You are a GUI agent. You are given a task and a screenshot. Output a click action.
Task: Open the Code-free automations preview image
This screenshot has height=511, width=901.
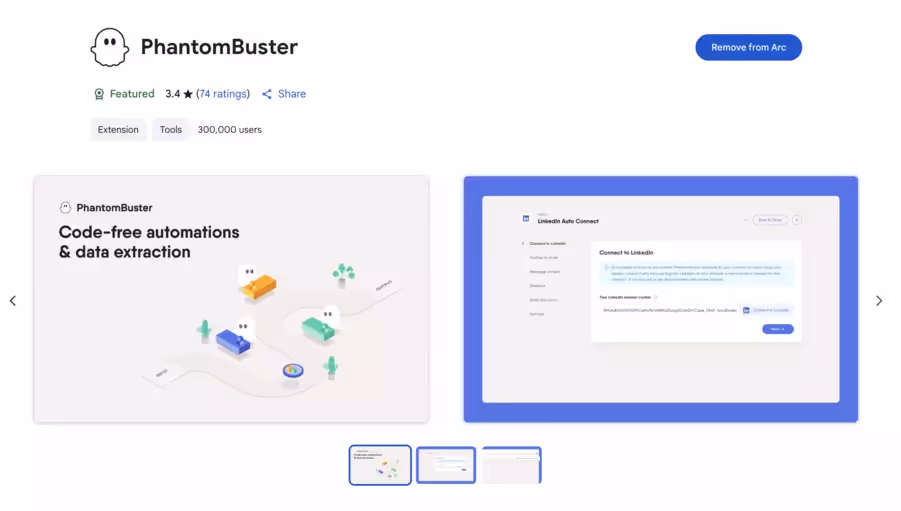(x=231, y=299)
